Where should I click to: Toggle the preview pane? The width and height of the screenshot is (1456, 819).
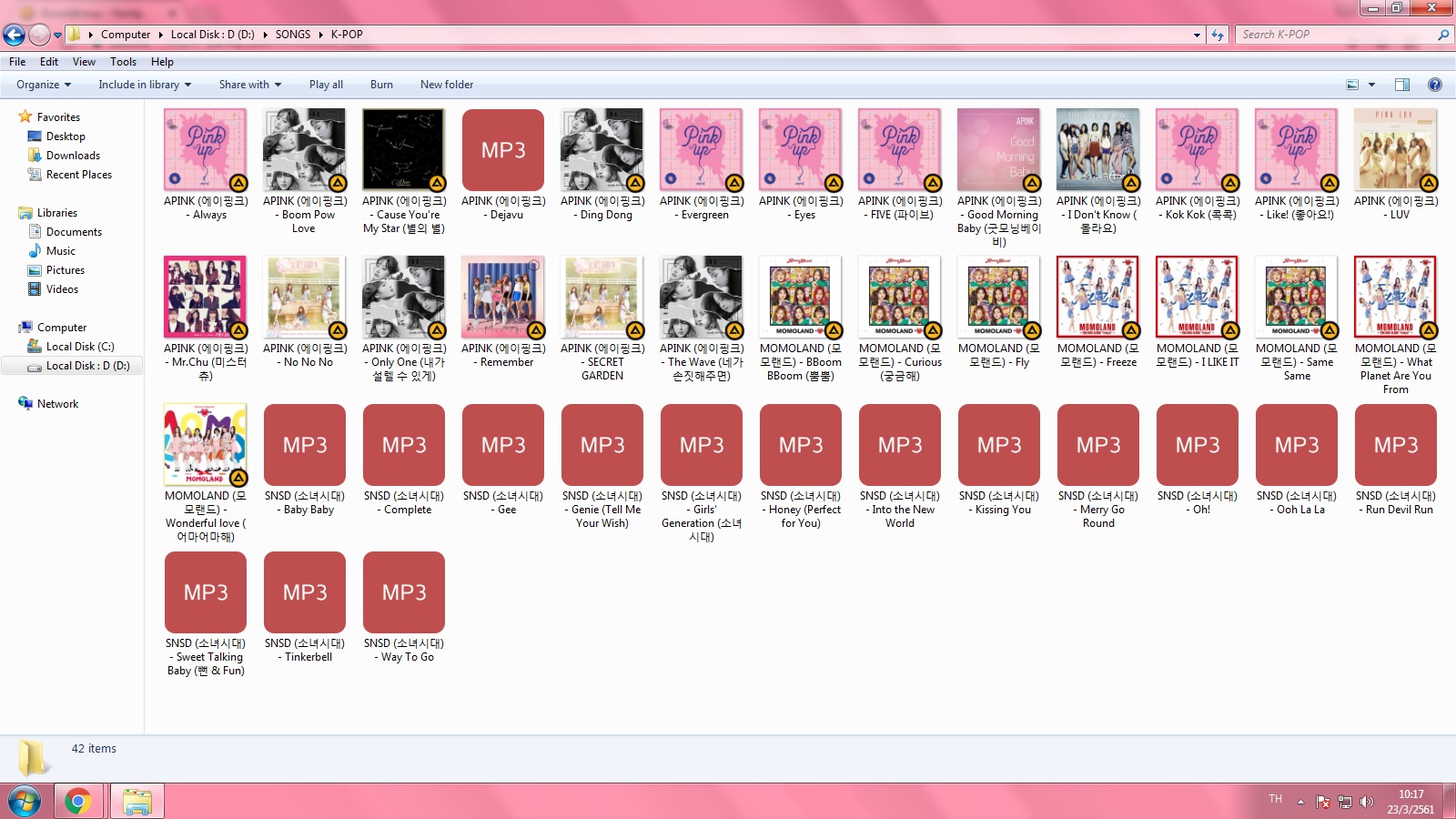[x=1402, y=85]
